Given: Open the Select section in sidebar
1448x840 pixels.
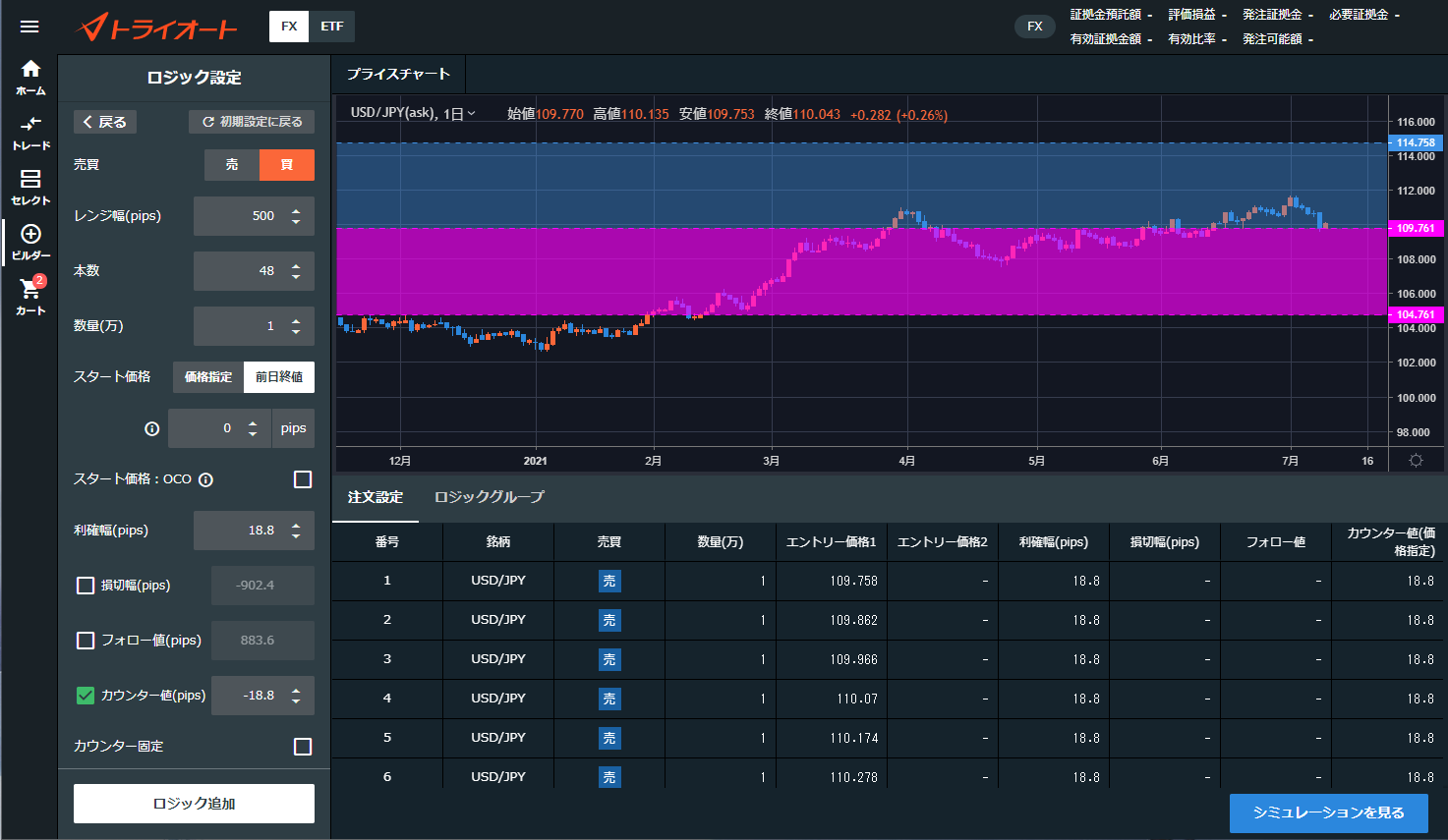Looking at the screenshot, I should 30,188.
